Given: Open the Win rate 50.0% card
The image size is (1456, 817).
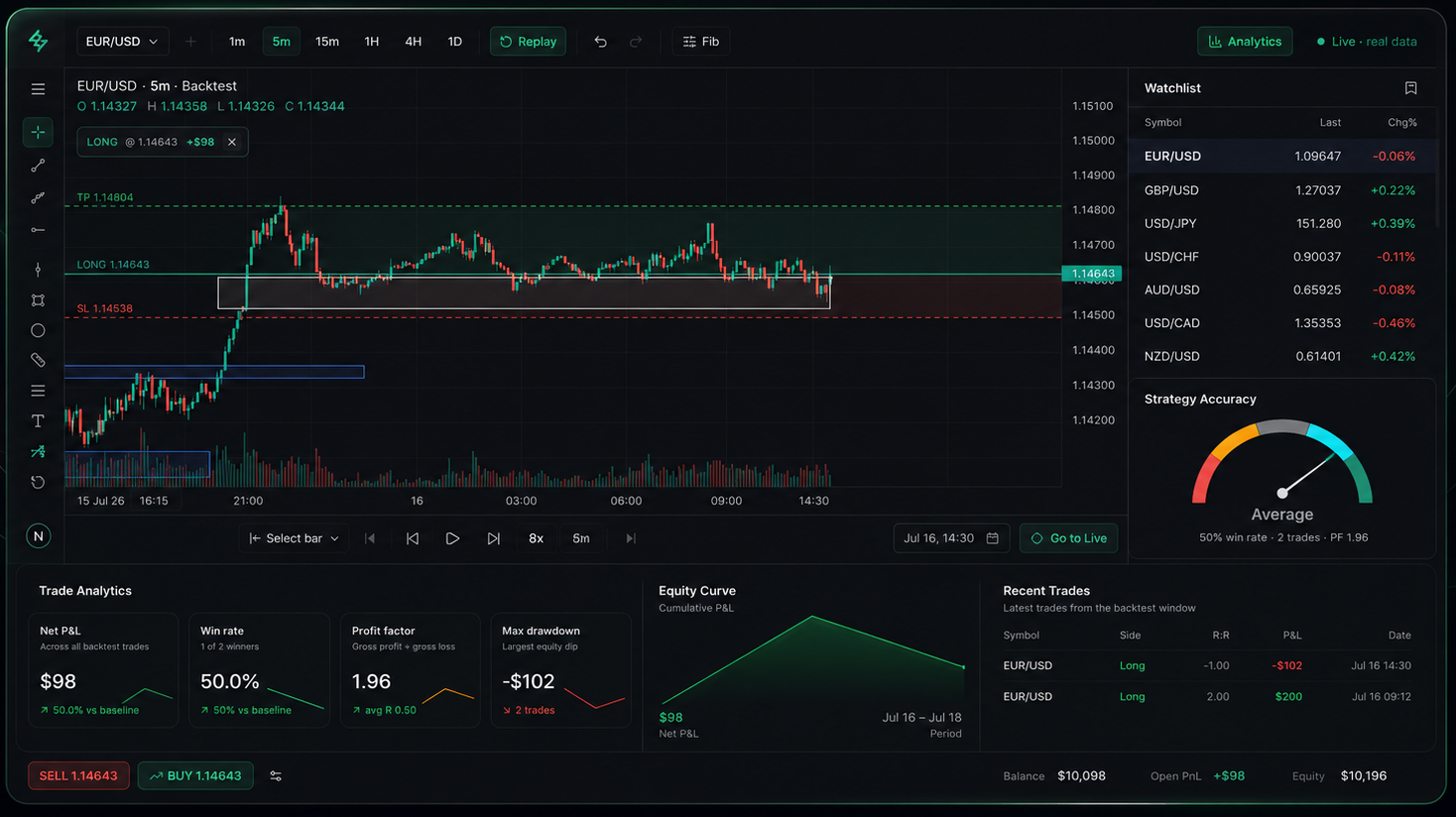Looking at the screenshot, I should 259,670.
